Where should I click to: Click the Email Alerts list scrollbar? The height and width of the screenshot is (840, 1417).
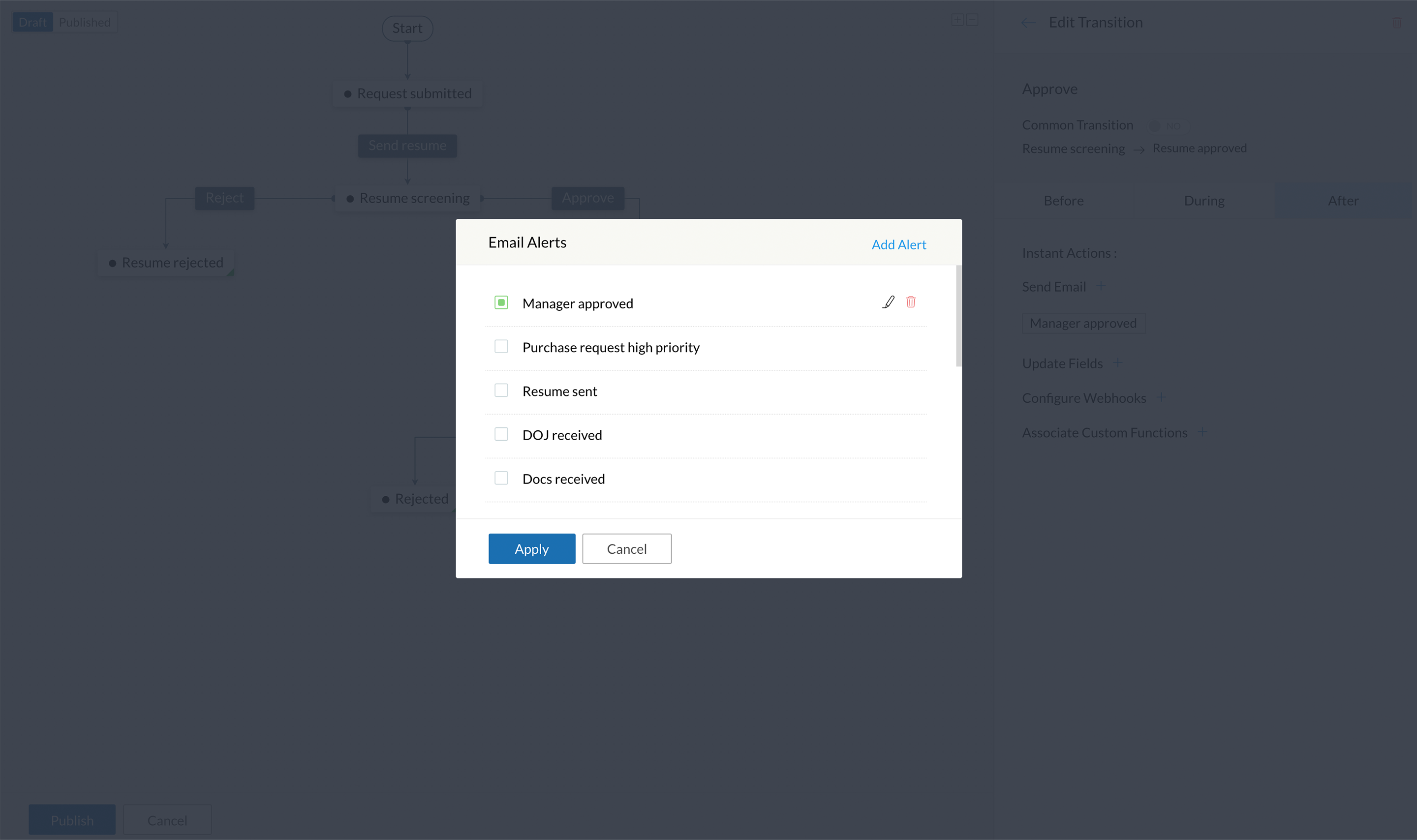pos(958,316)
